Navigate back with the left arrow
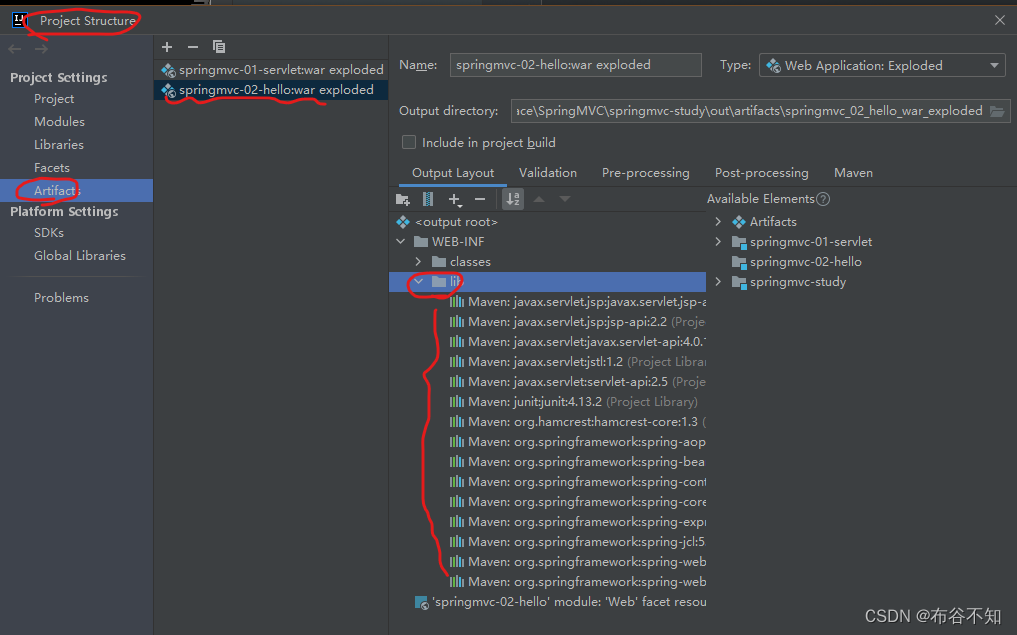This screenshot has height=635, width=1017. pyautogui.click(x=15, y=49)
